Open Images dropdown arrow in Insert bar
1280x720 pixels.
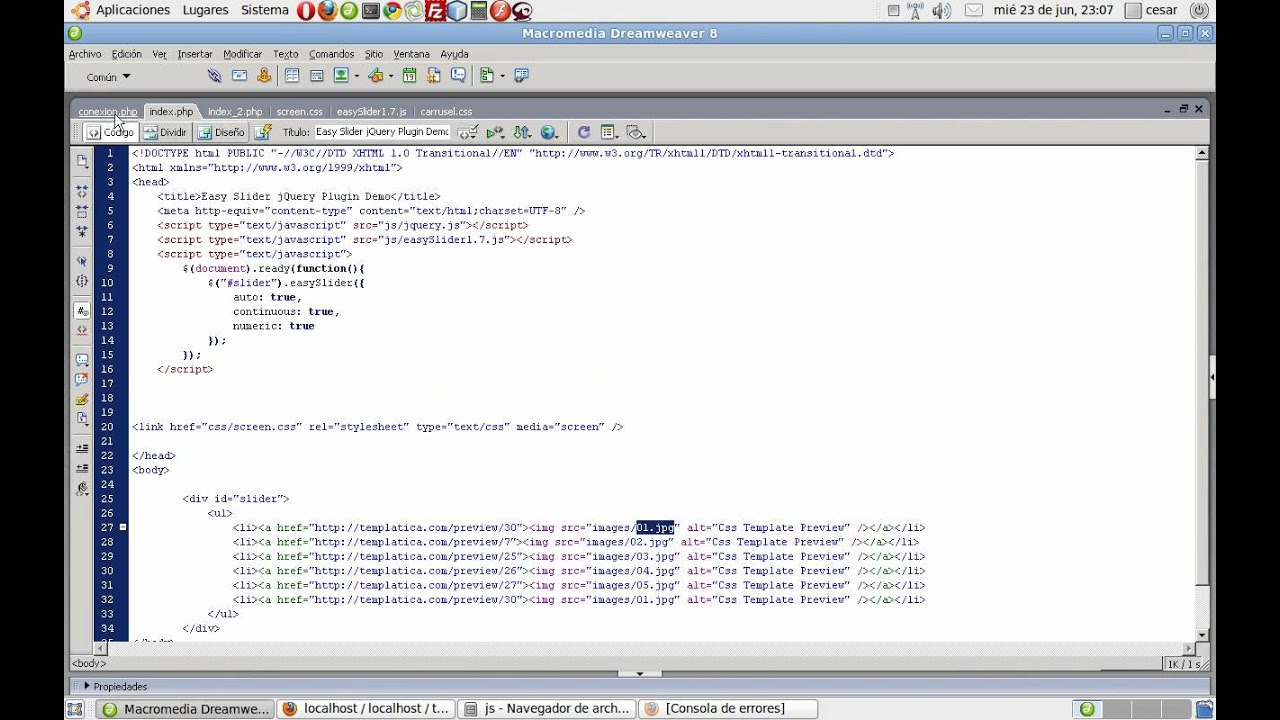[x=355, y=76]
